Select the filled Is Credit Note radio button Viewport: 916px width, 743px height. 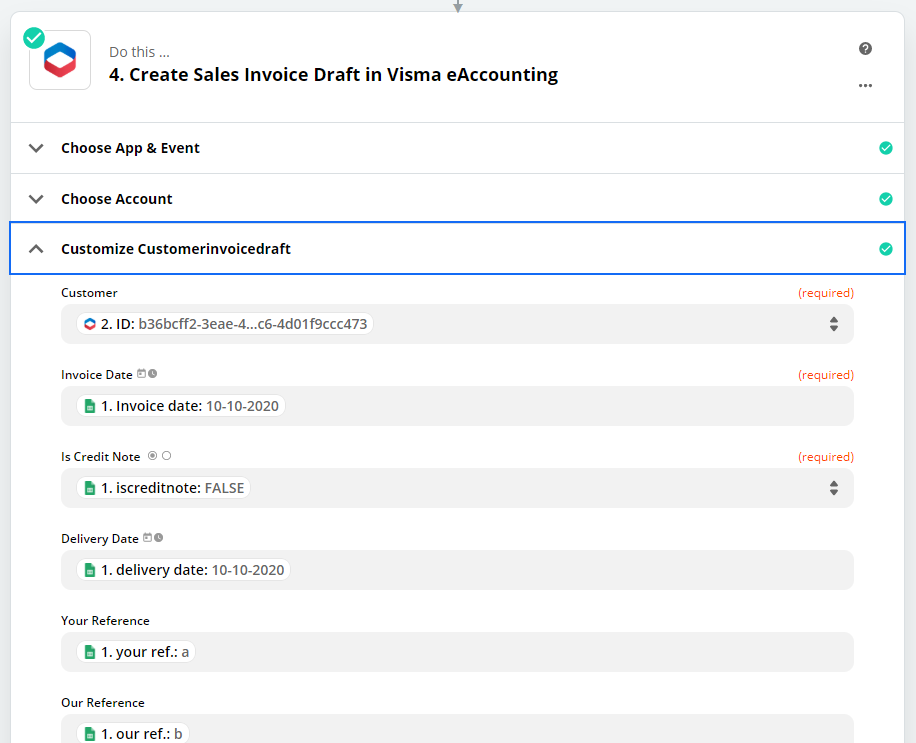pyautogui.click(x=152, y=456)
